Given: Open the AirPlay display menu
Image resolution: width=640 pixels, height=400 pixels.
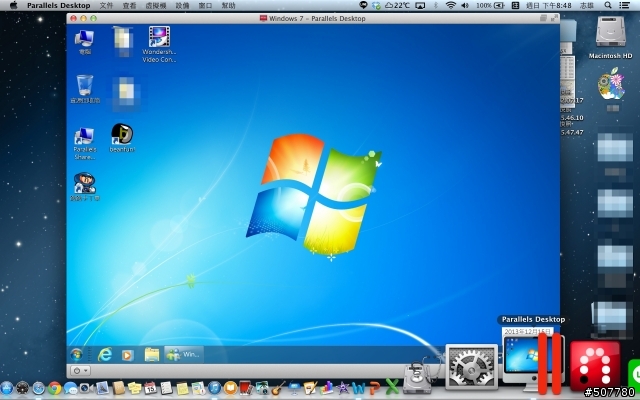Looking at the screenshot, I should pyautogui.click(x=420, y=5).
